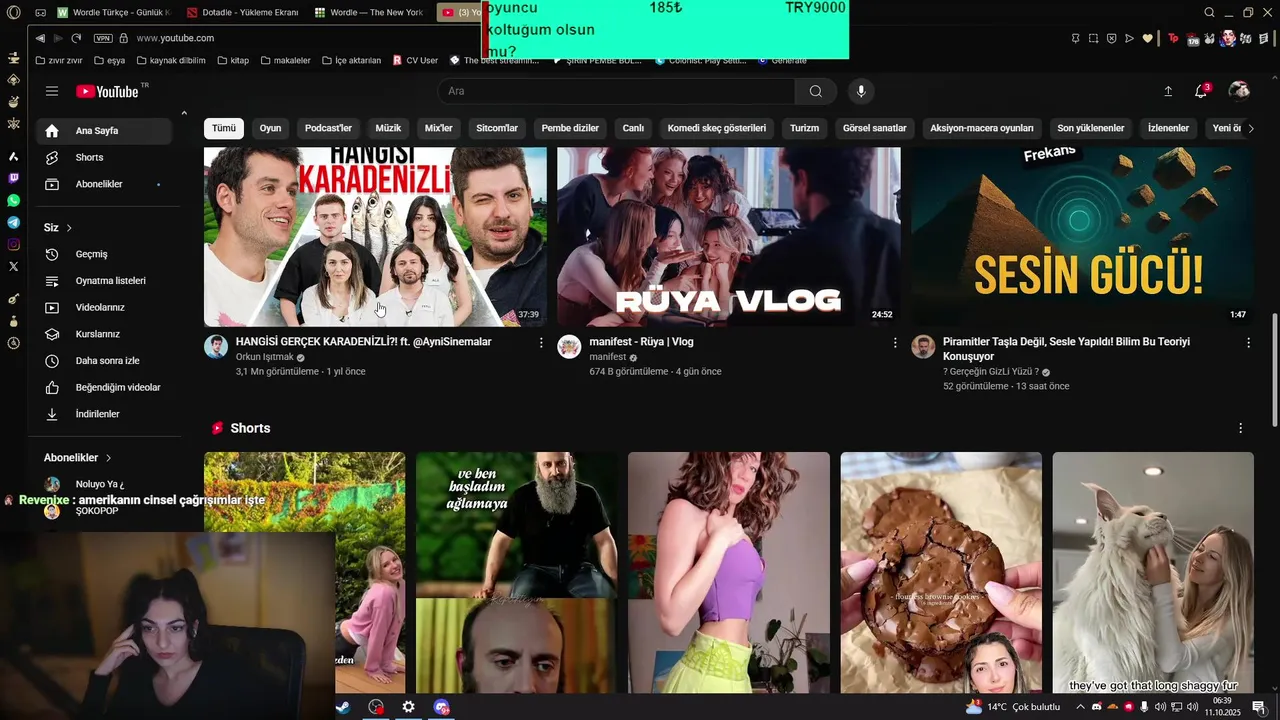Open options for Piramitler video

point(1248,342)
